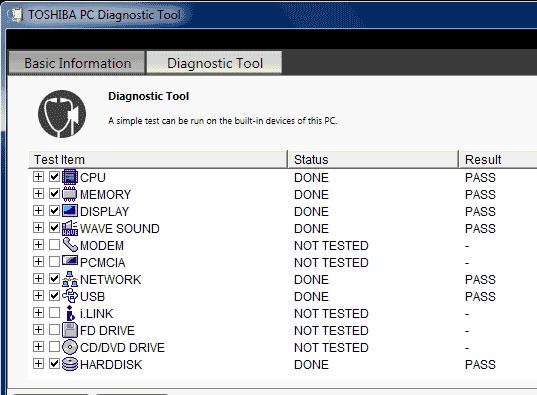Enable the MODEM test checkbox
This screenshot has width=537, height=395.
pyautogui.click(x=54, y=245)
